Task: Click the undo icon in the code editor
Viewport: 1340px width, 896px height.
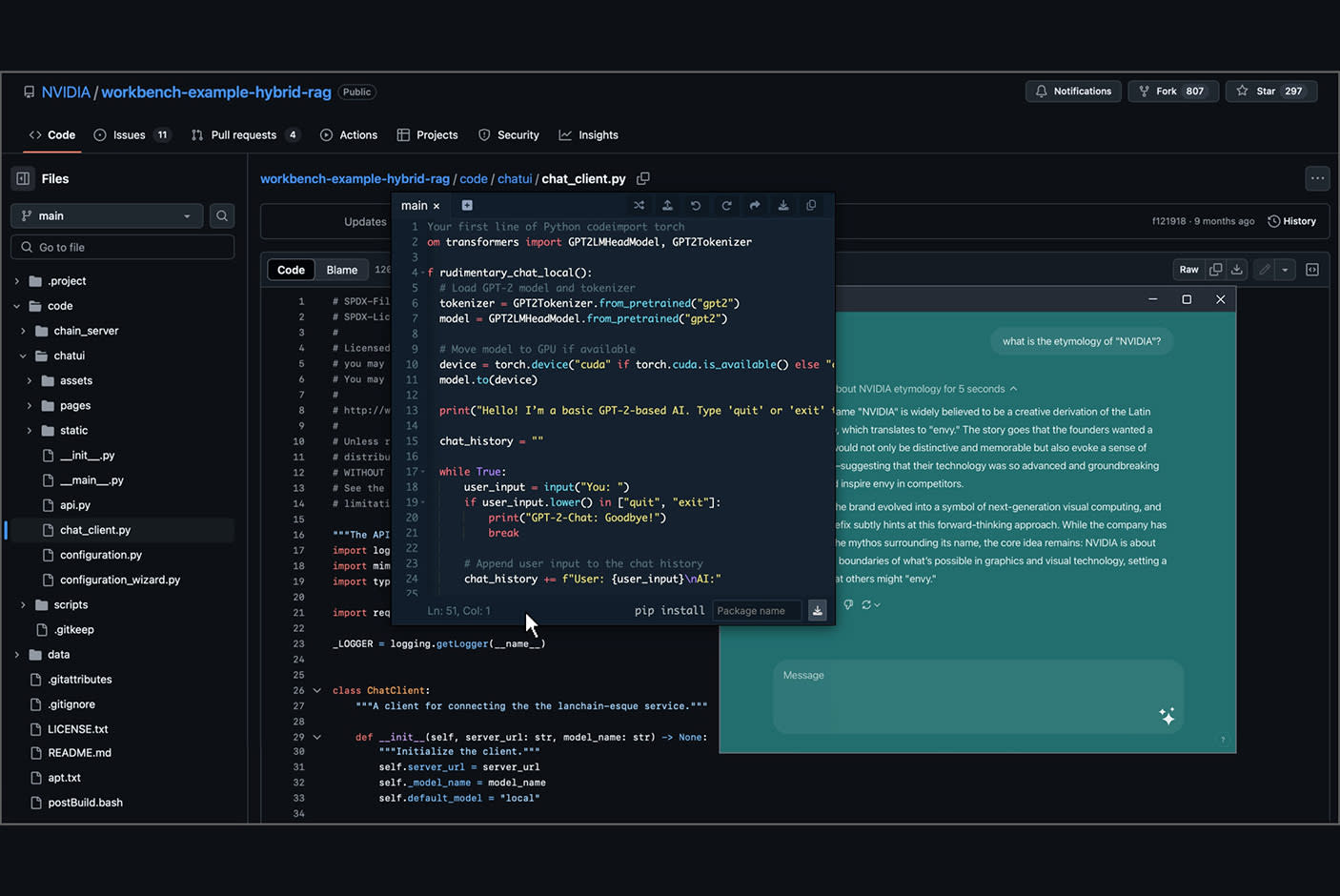Action: point(696,206)
